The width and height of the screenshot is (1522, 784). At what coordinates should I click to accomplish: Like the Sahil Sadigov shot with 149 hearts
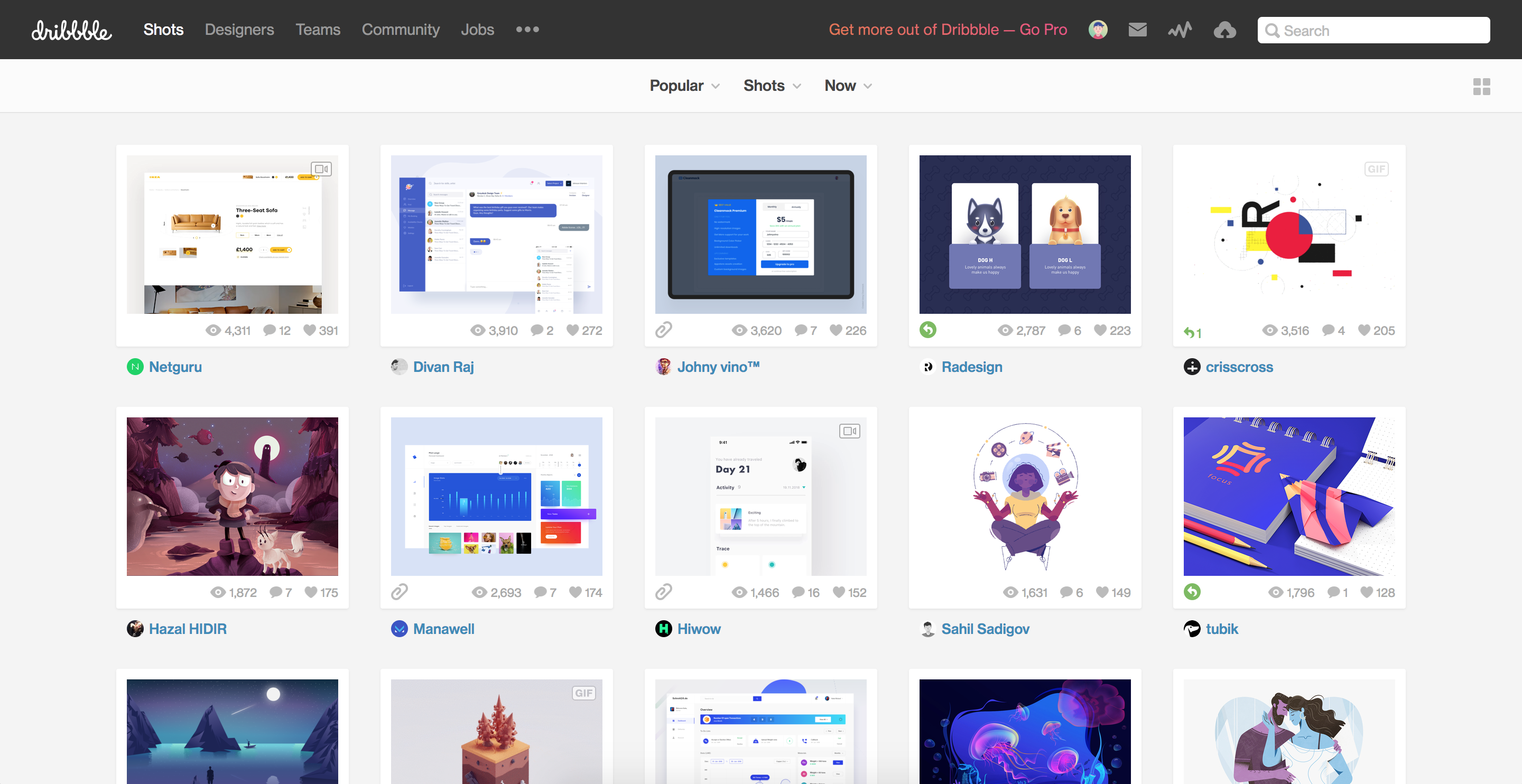(1102, 592)
